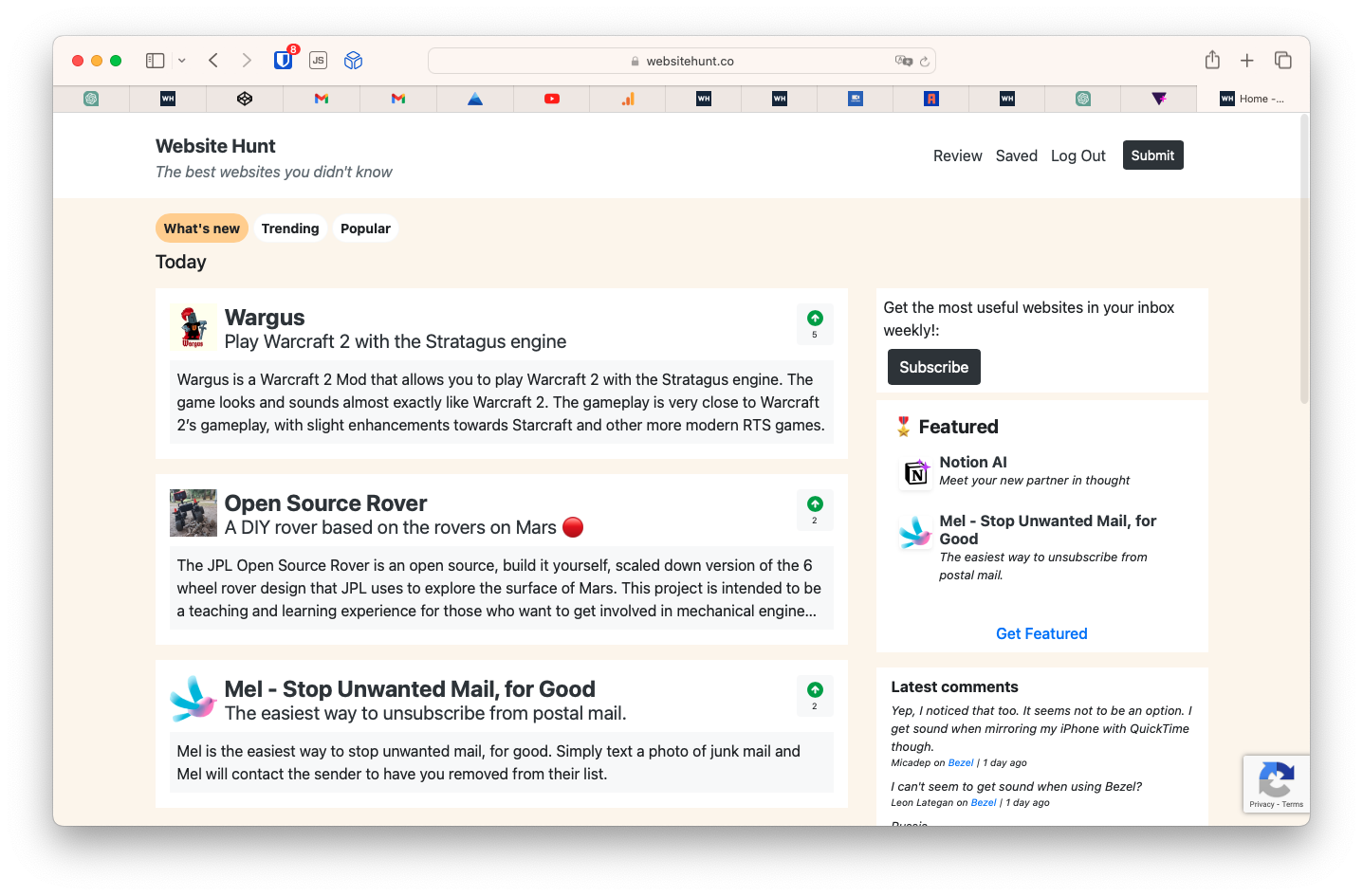Click the Get Featured link
1363x896 pixels.
click(x=1041, y=633)
